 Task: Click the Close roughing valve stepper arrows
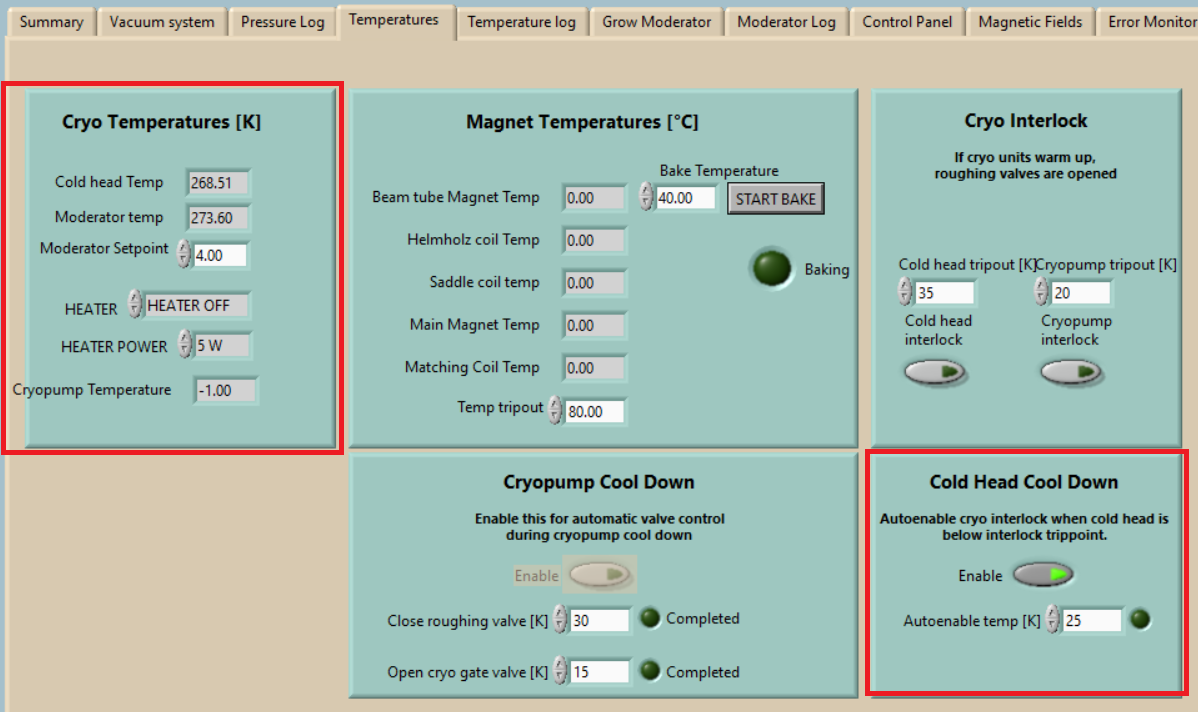click(561, 620)
